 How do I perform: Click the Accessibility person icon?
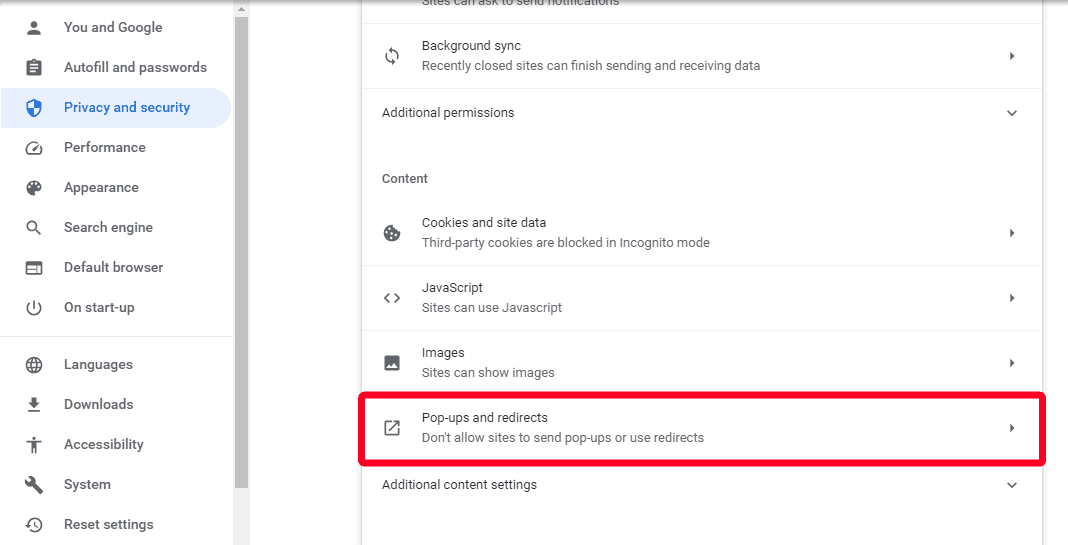click(34, 445)
